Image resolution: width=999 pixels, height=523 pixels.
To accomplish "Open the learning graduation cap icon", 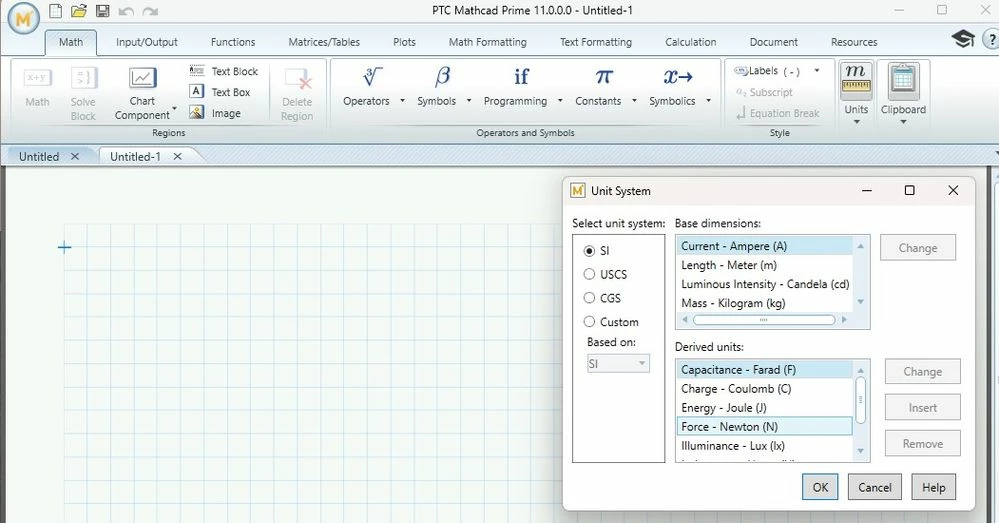I will coord(963,39).
